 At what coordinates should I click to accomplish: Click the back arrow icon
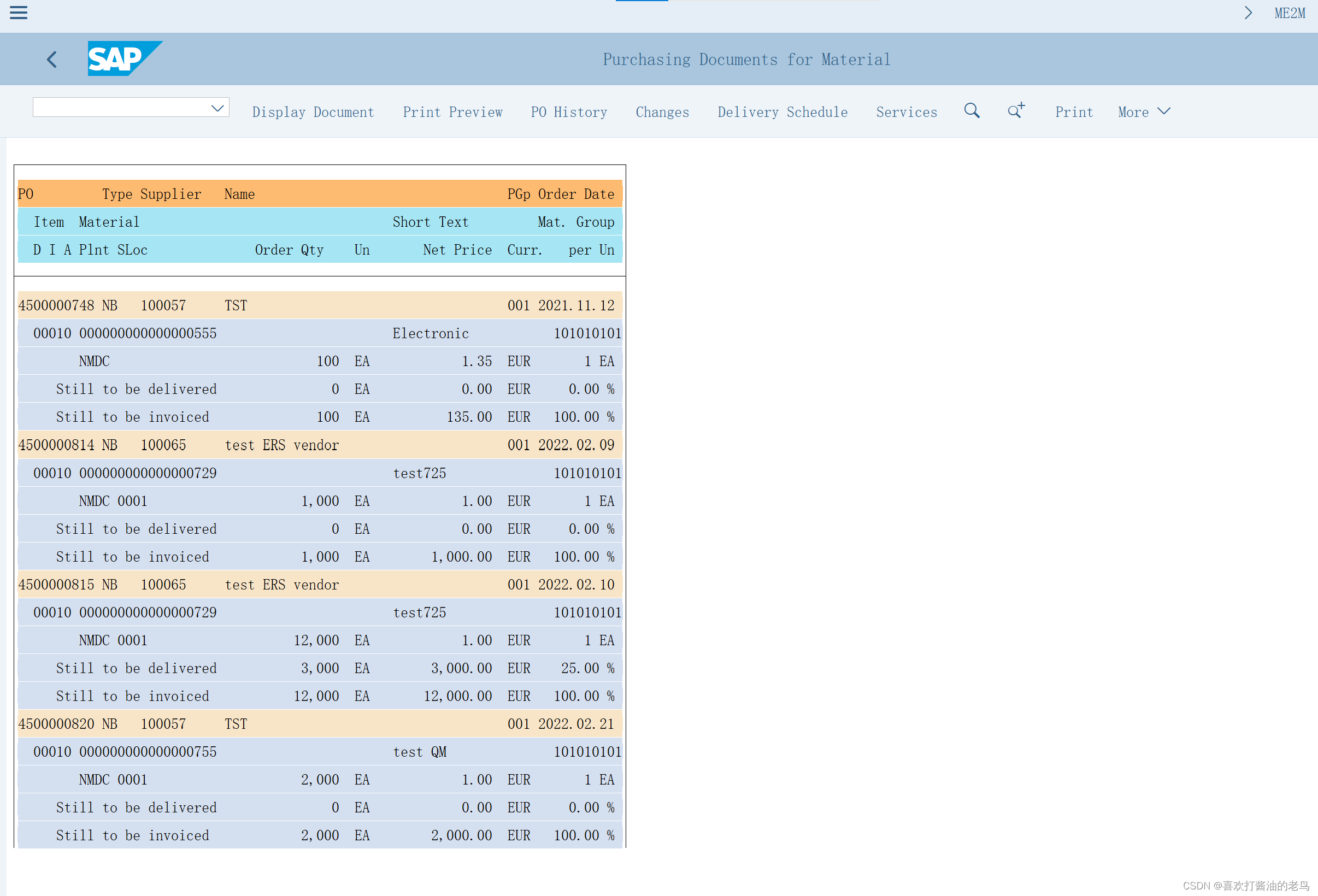coord(51,60)
